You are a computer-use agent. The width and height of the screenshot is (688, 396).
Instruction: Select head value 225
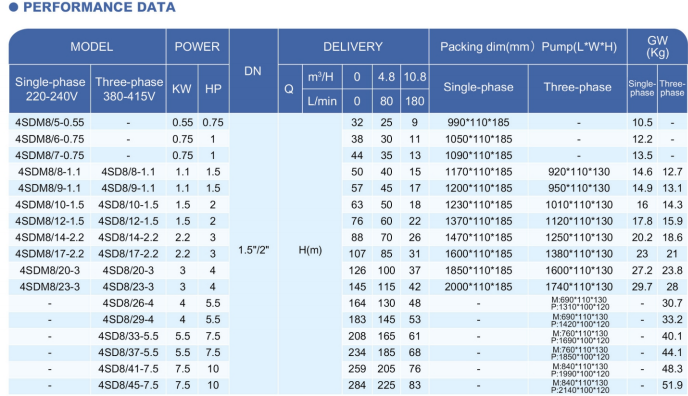[386, 385]
